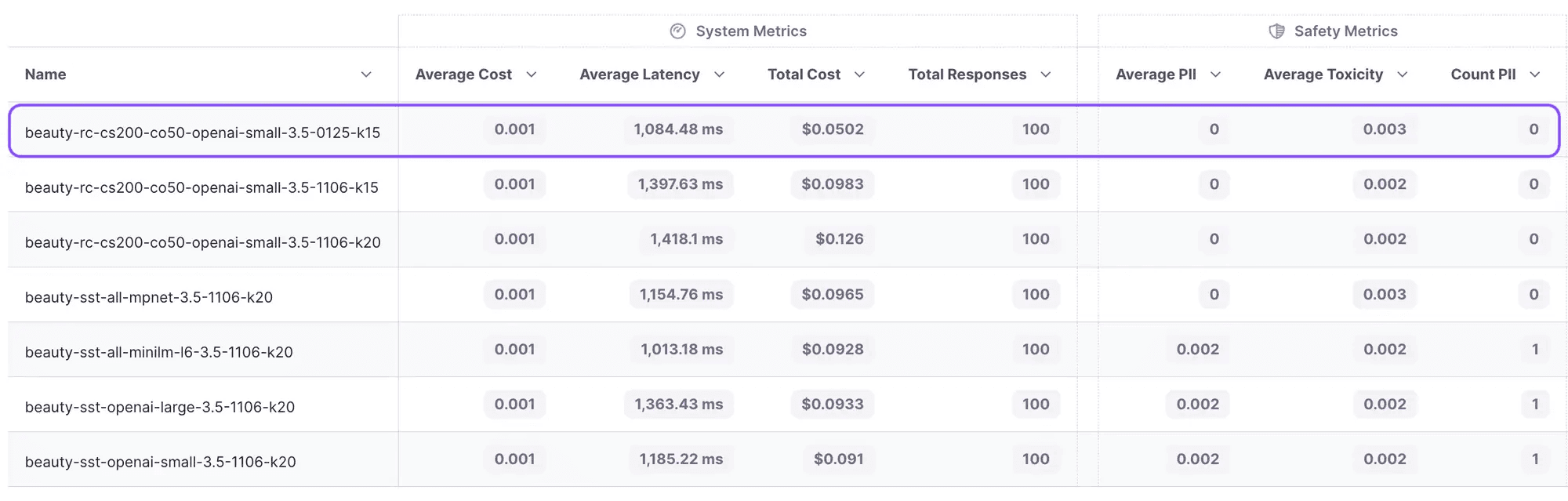Click Average PII 0.002 for beauty-sst-openai-large row
Viewport: 1568px width, 501px height.
(1198, 404)
